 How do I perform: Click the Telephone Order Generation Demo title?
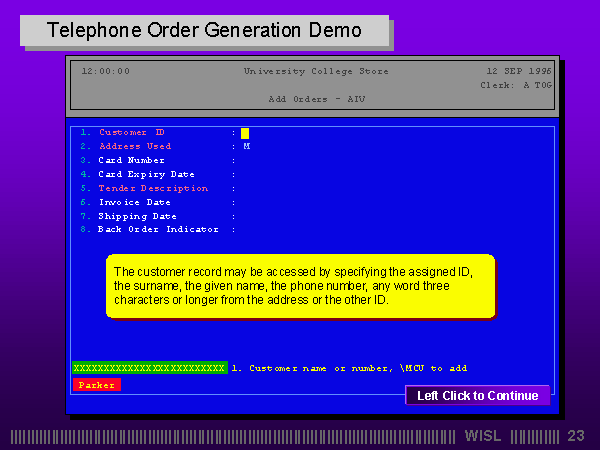[205, 30]
